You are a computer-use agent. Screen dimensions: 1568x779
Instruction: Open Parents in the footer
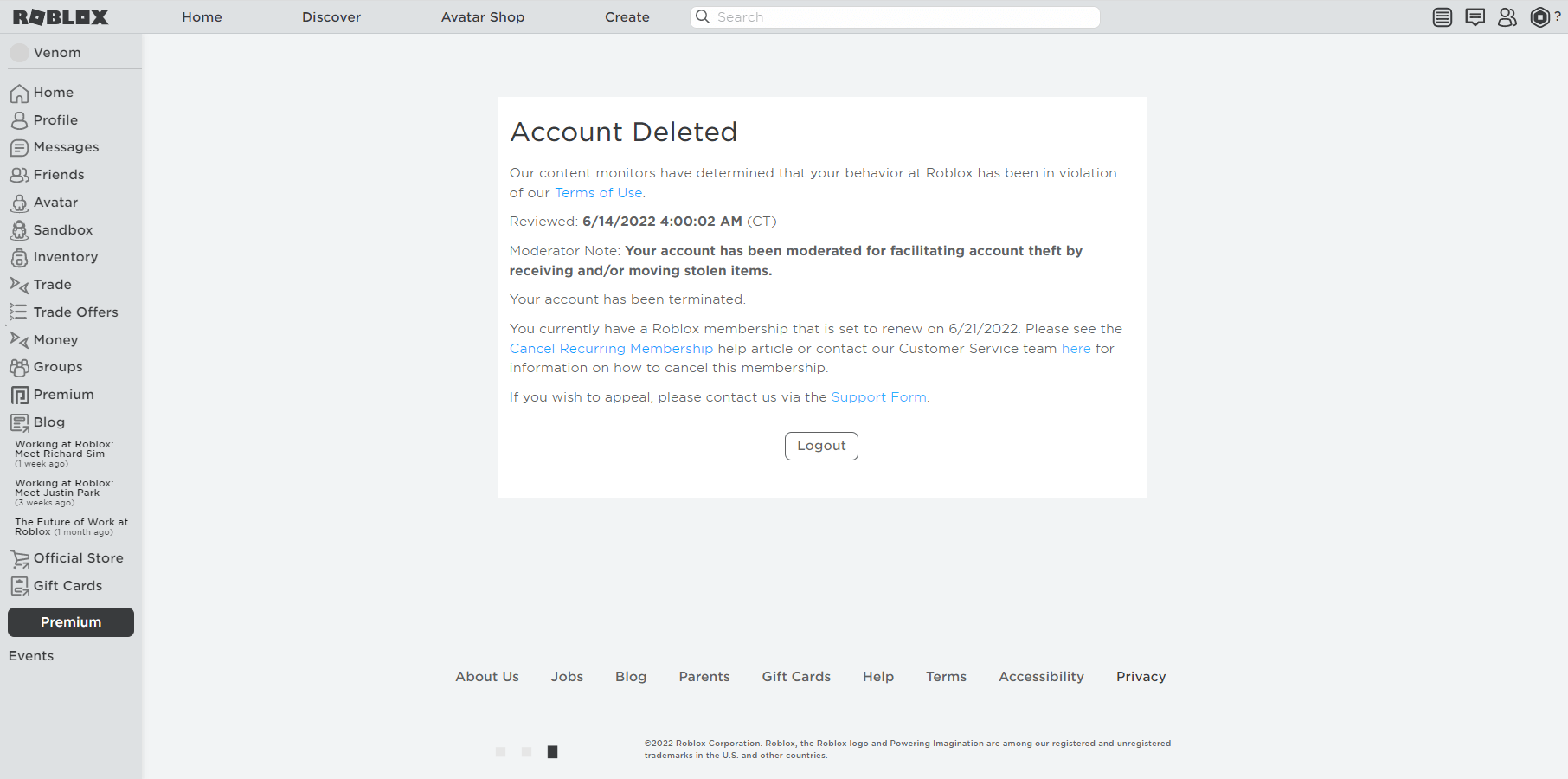pos(704,677)
